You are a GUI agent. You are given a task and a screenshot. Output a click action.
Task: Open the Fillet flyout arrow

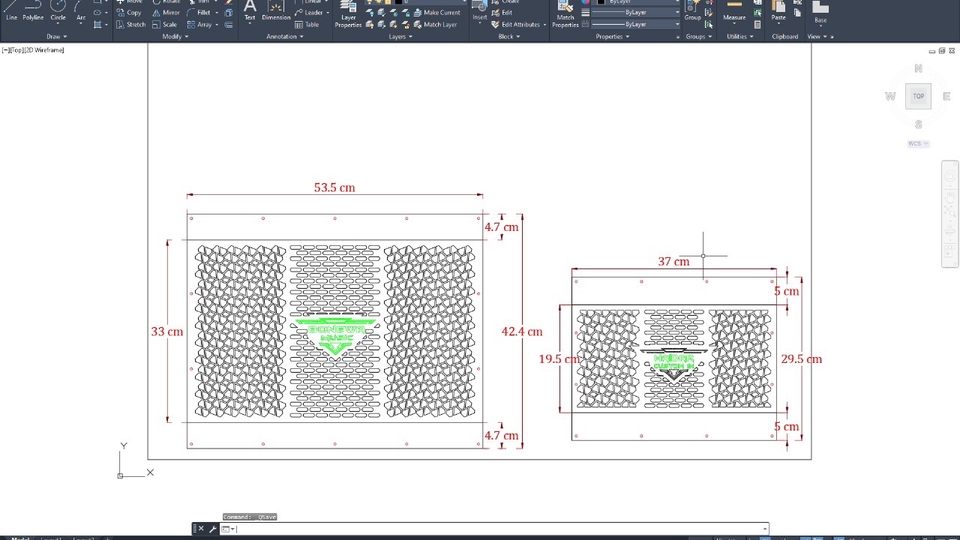click(x=216, y=12)
